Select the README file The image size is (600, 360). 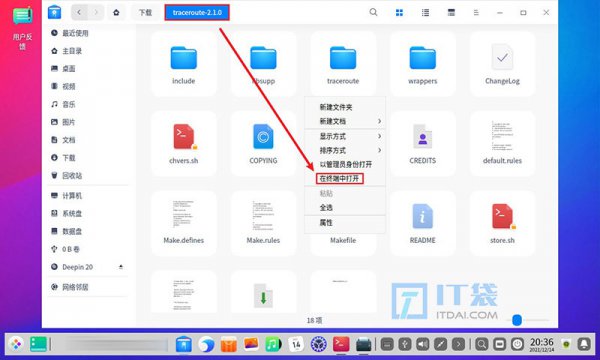[422, 223]
